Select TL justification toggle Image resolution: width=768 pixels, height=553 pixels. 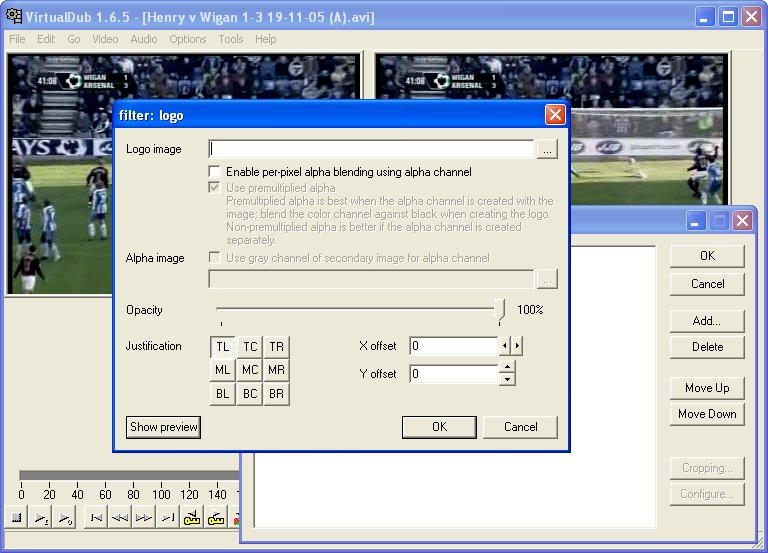pyautogui.click(x=223, y=346)
